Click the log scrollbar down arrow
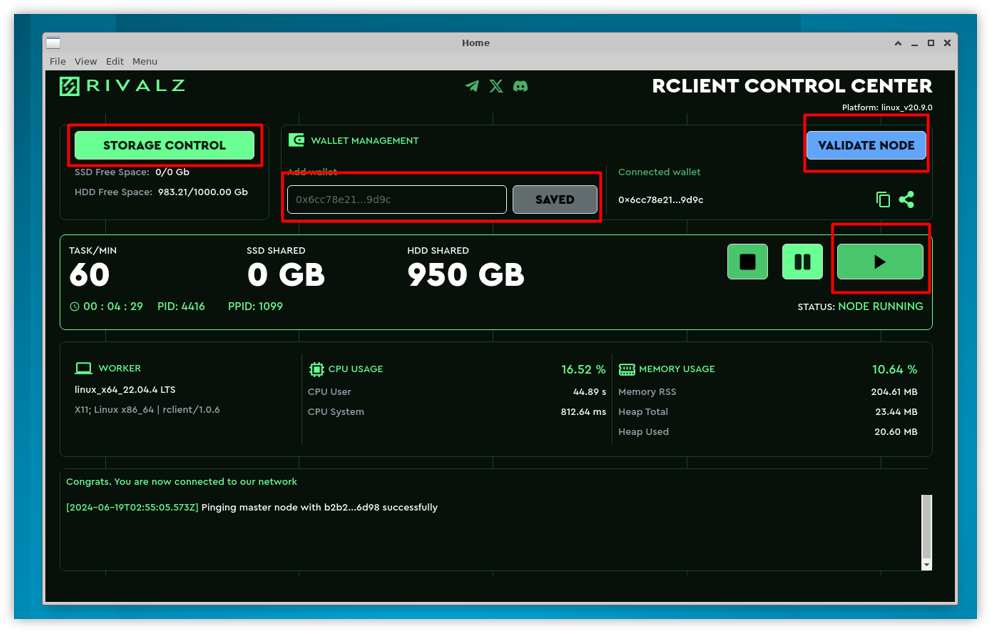 click(x=927, y=565)
